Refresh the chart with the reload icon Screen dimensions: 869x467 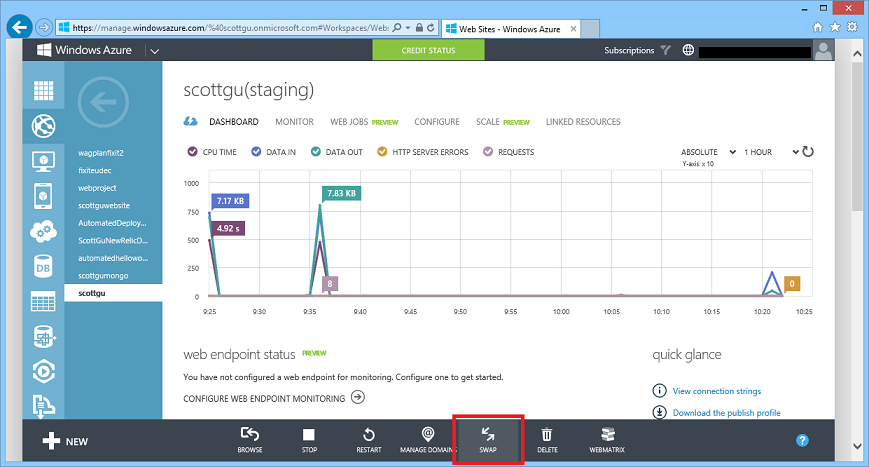click(808, 152)
